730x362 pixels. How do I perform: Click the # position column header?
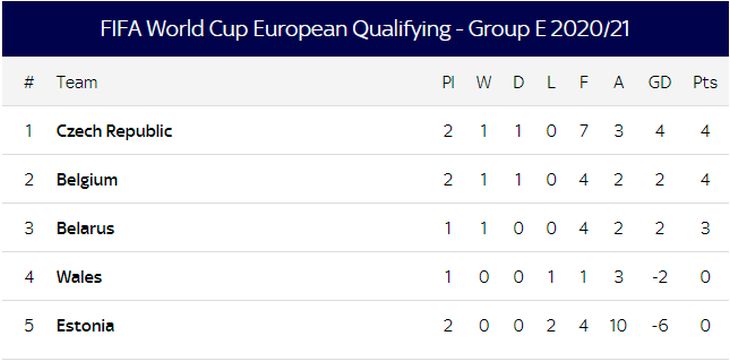[29, 83]
